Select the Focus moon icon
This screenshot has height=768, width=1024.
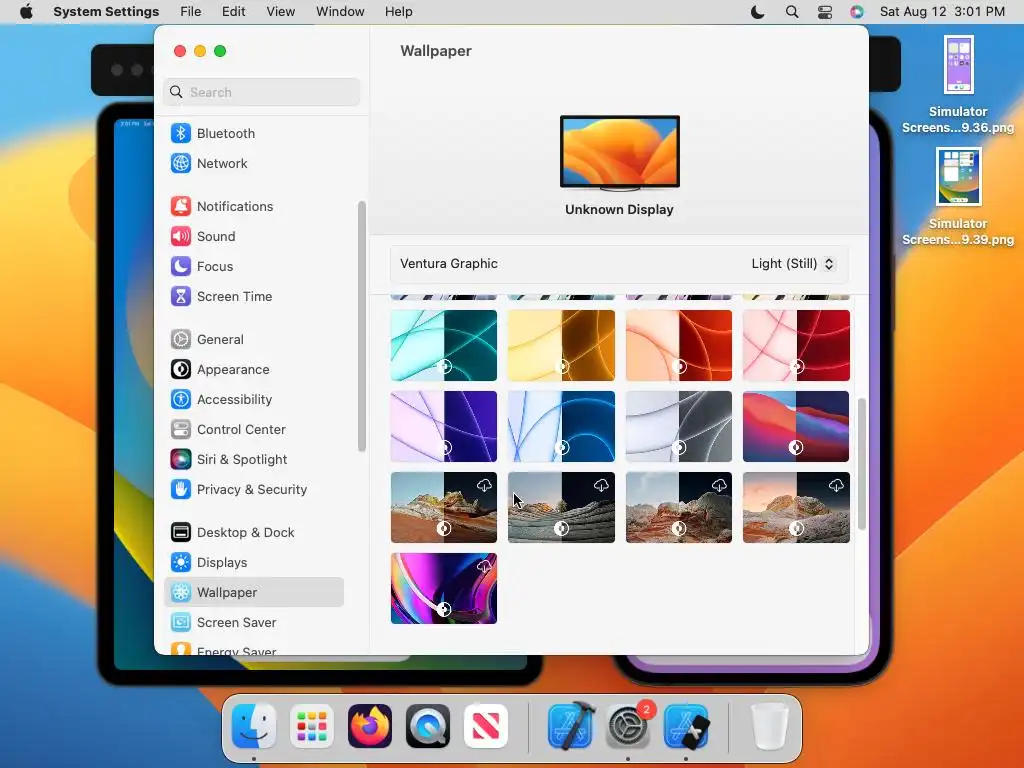(x=181, y=266)
